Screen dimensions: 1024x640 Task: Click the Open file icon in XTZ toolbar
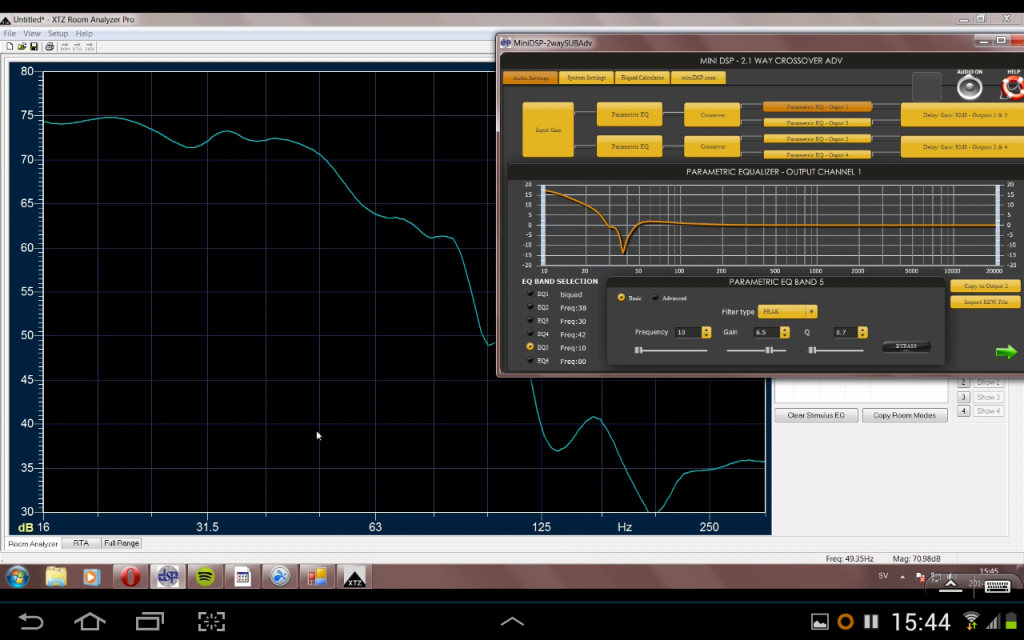(22, 47)
